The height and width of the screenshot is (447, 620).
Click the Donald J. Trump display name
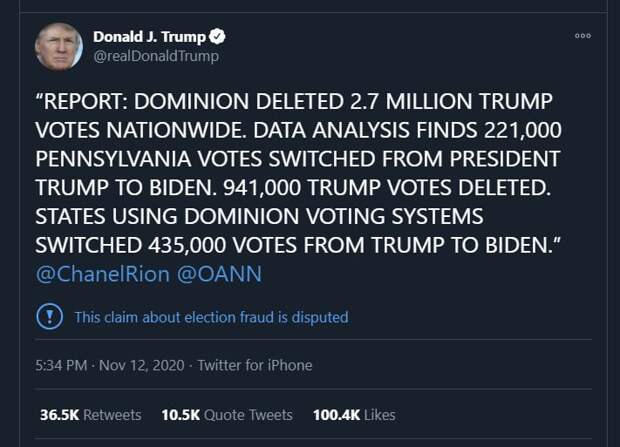pos(149,36)
